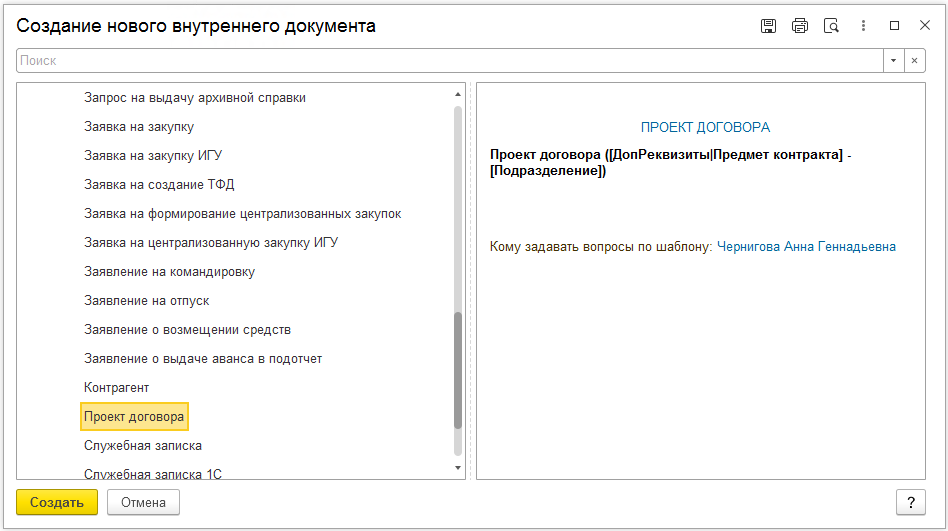Click the Создать button
The width and height of the screenshot is (948, 531).
pyautogui.click(x=57, y=503)
